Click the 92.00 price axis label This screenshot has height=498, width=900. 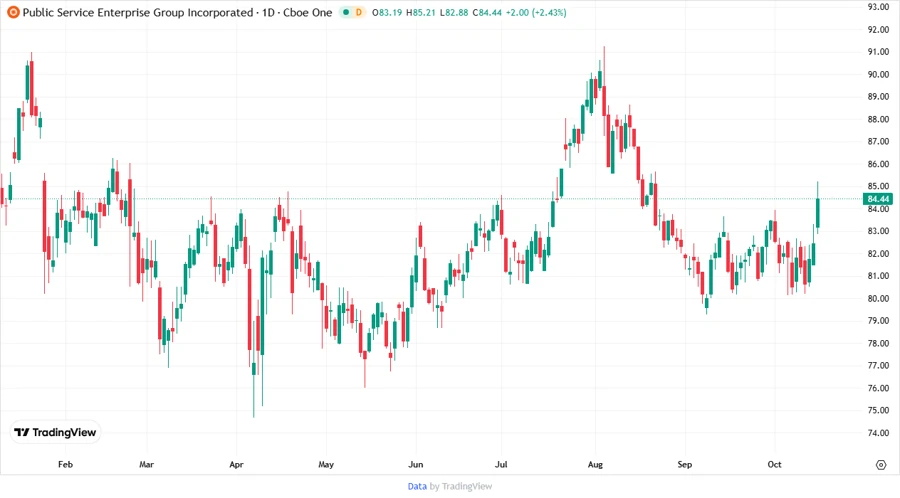(878, 30)
